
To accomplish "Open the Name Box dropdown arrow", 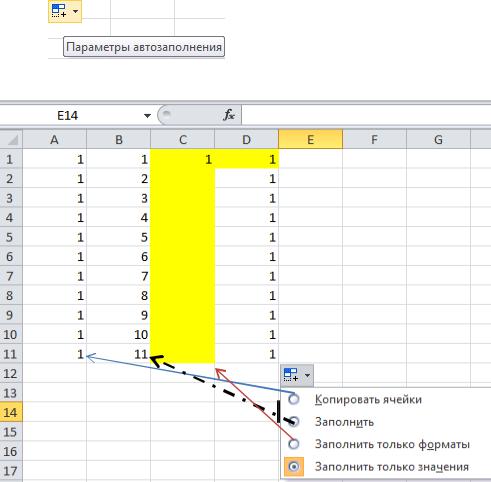I will [x=147, y=116].
